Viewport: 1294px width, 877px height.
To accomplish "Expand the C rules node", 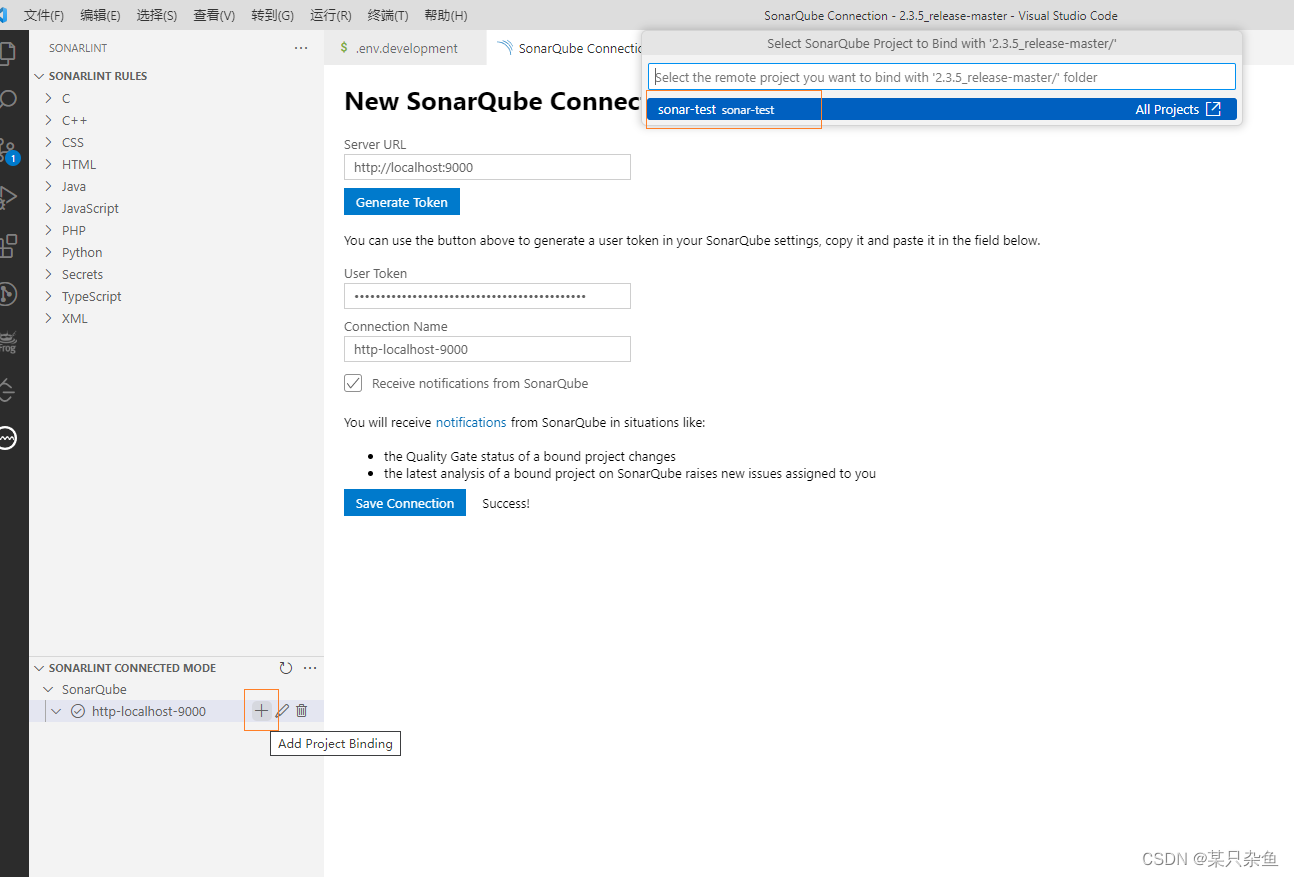I will tap(48, 98).
